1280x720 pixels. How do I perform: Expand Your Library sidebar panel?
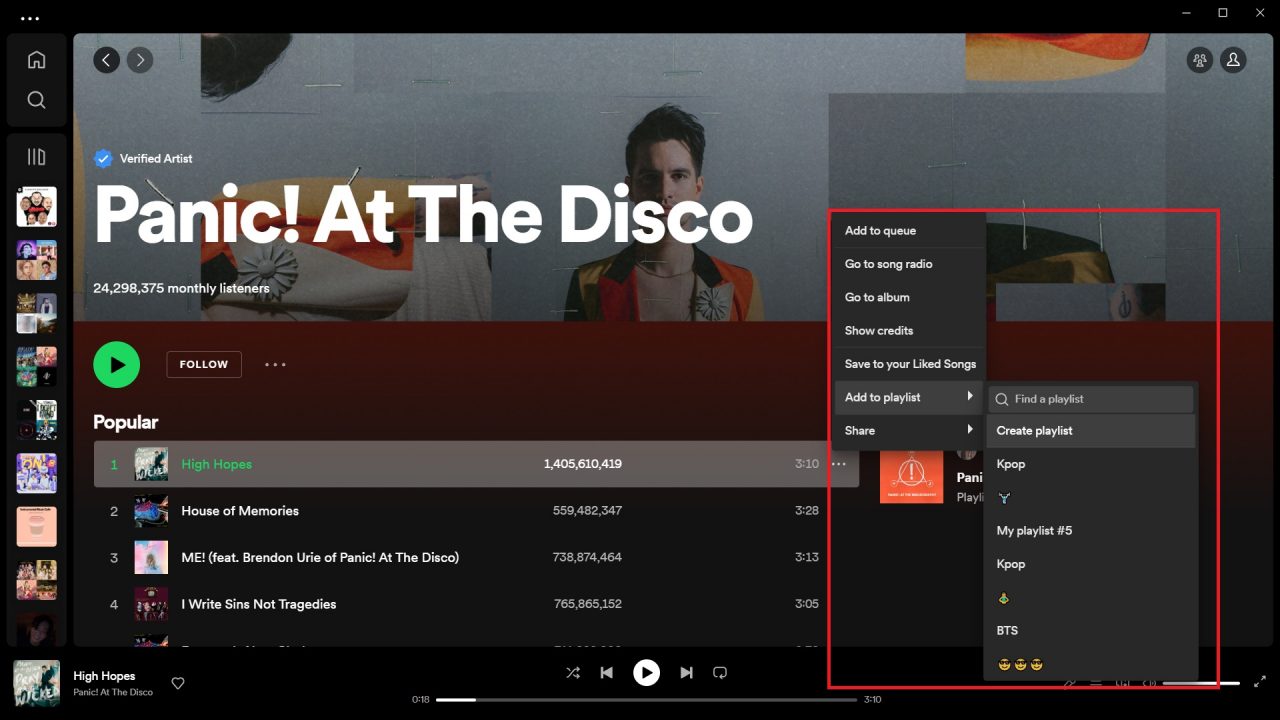36,156
